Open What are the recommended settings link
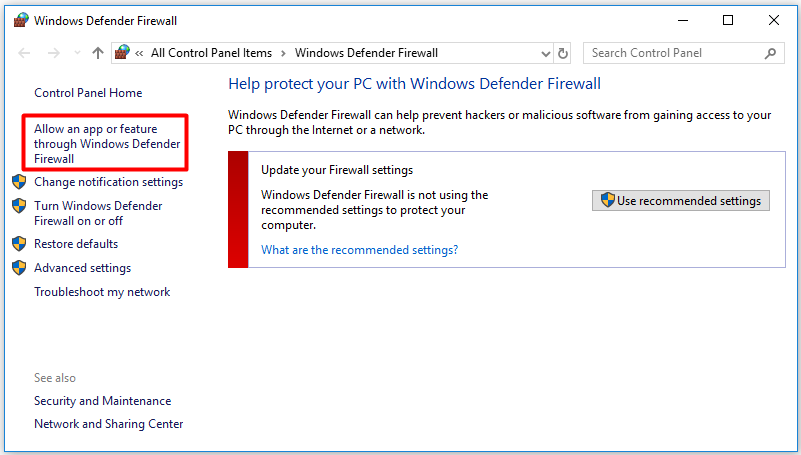 359,250
